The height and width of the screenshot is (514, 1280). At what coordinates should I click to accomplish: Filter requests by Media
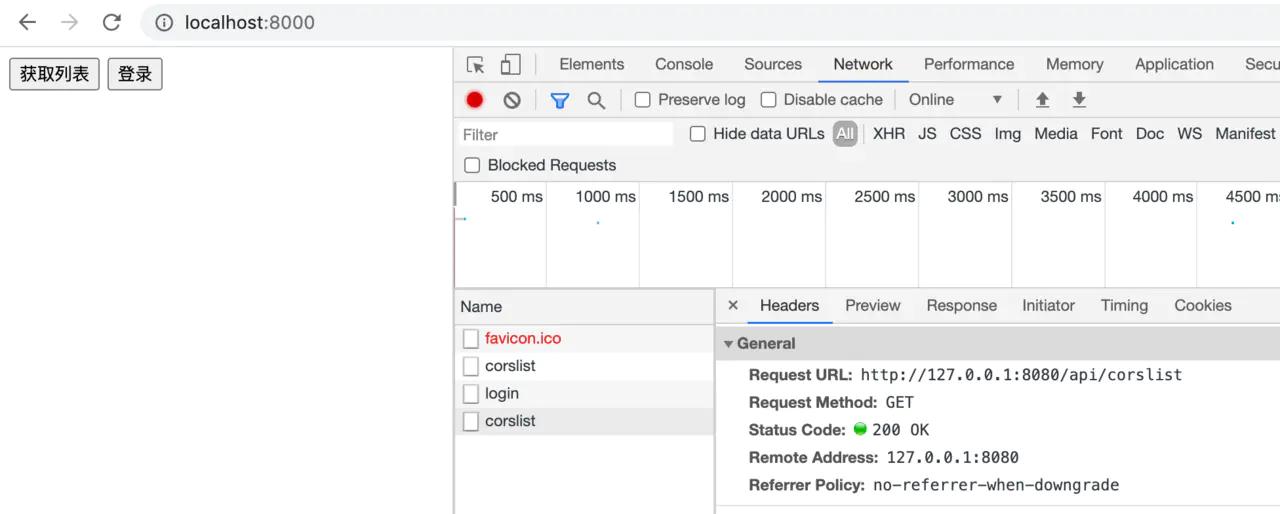(x=1056, y=134)
